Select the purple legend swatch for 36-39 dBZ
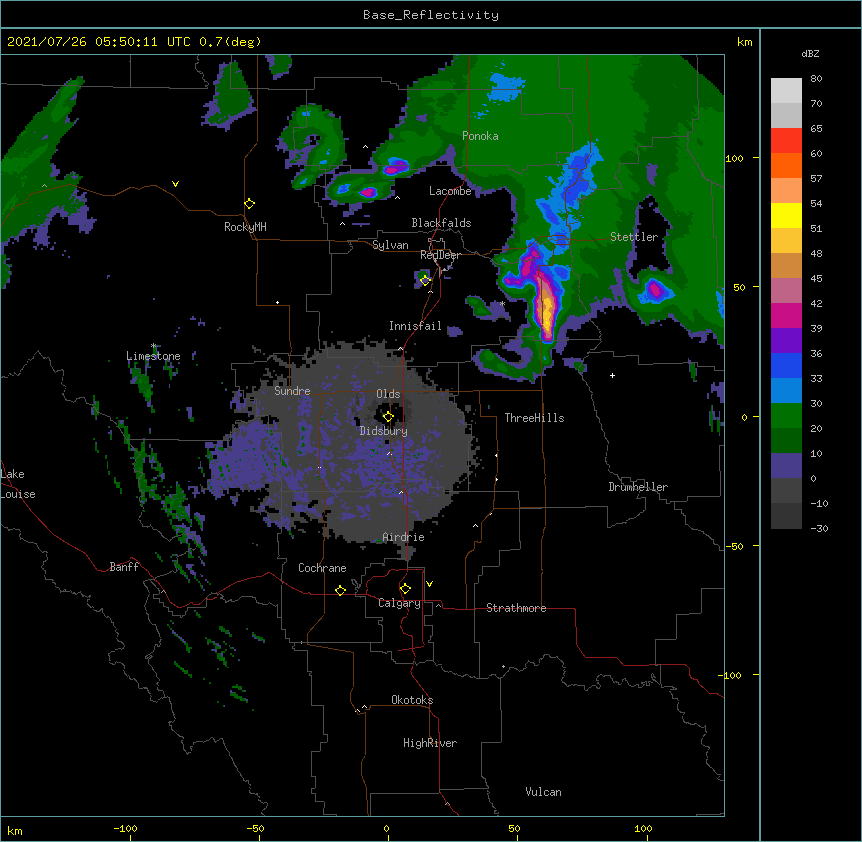Screen dimensions: 862x842 tap(786, 341)
